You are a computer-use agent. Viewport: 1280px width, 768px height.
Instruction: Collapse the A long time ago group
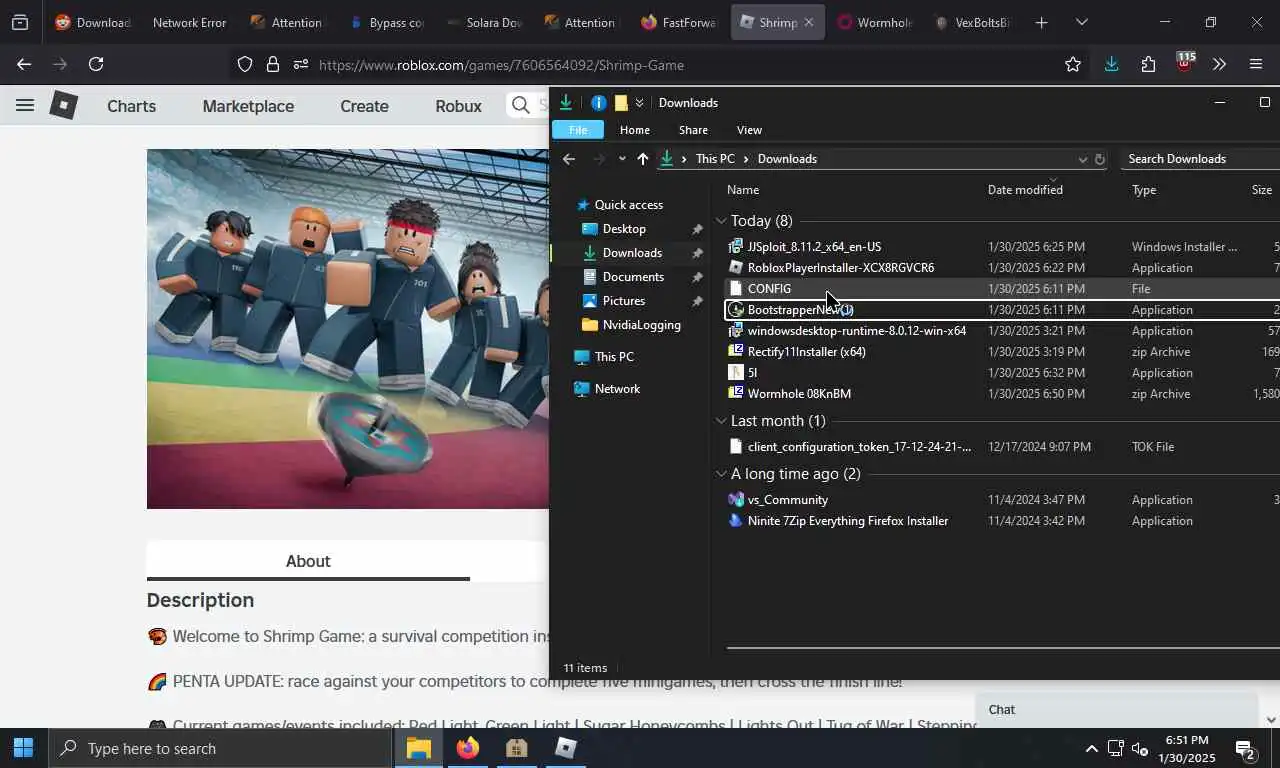(x=721, y=474)
